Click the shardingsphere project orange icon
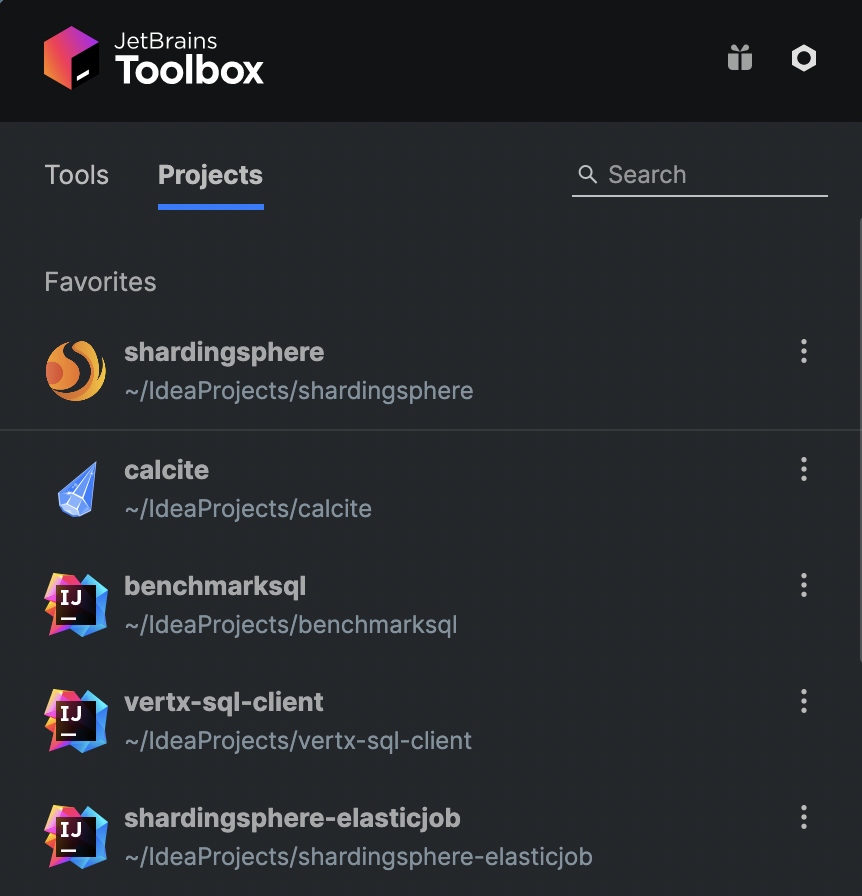Screen dimensions: 862x896 (75, 371)
